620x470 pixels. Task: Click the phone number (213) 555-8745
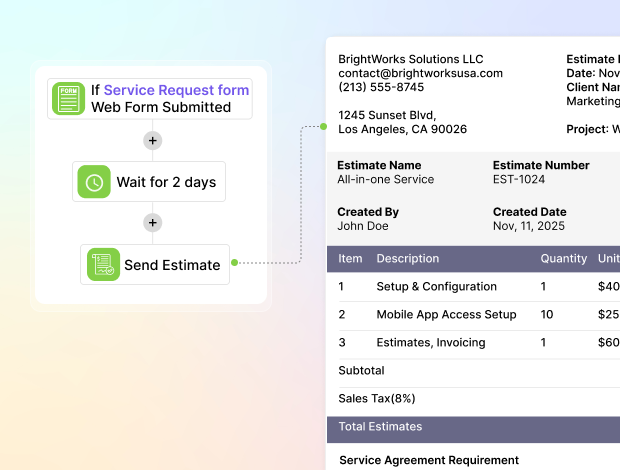click(381, 87)
